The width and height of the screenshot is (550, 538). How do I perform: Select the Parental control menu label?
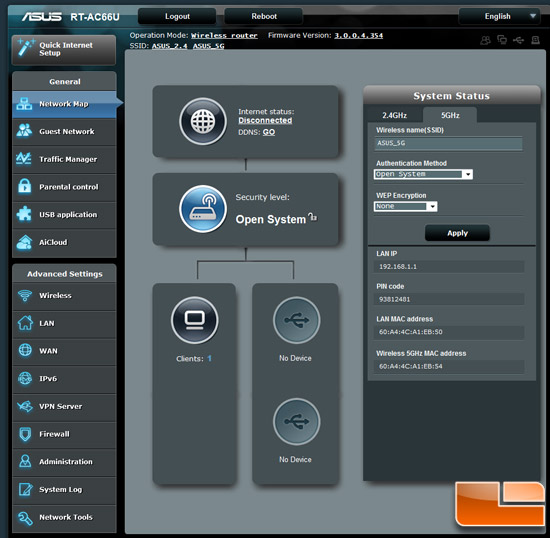tap(69, 187)
